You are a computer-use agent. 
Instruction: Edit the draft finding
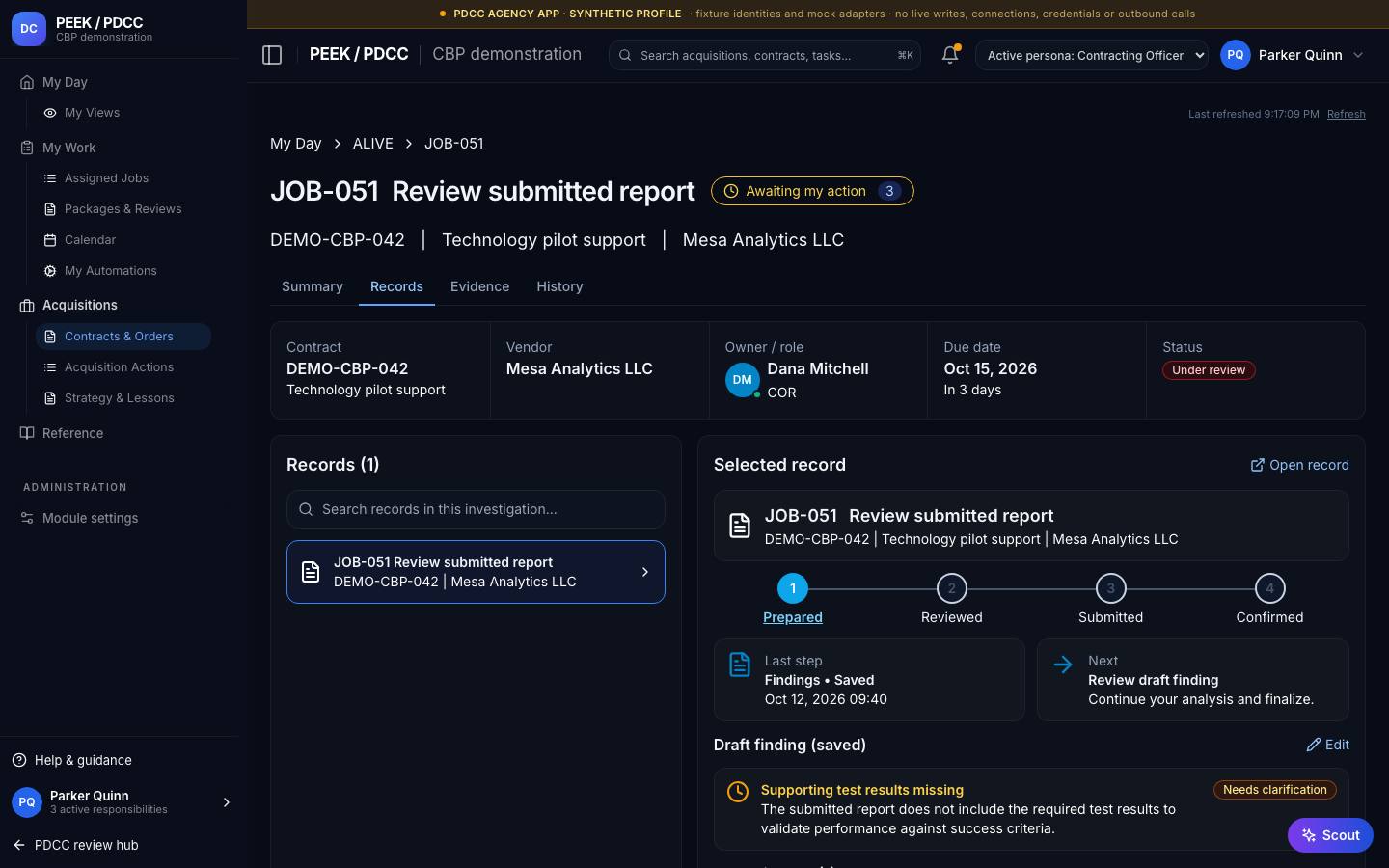1327,745
